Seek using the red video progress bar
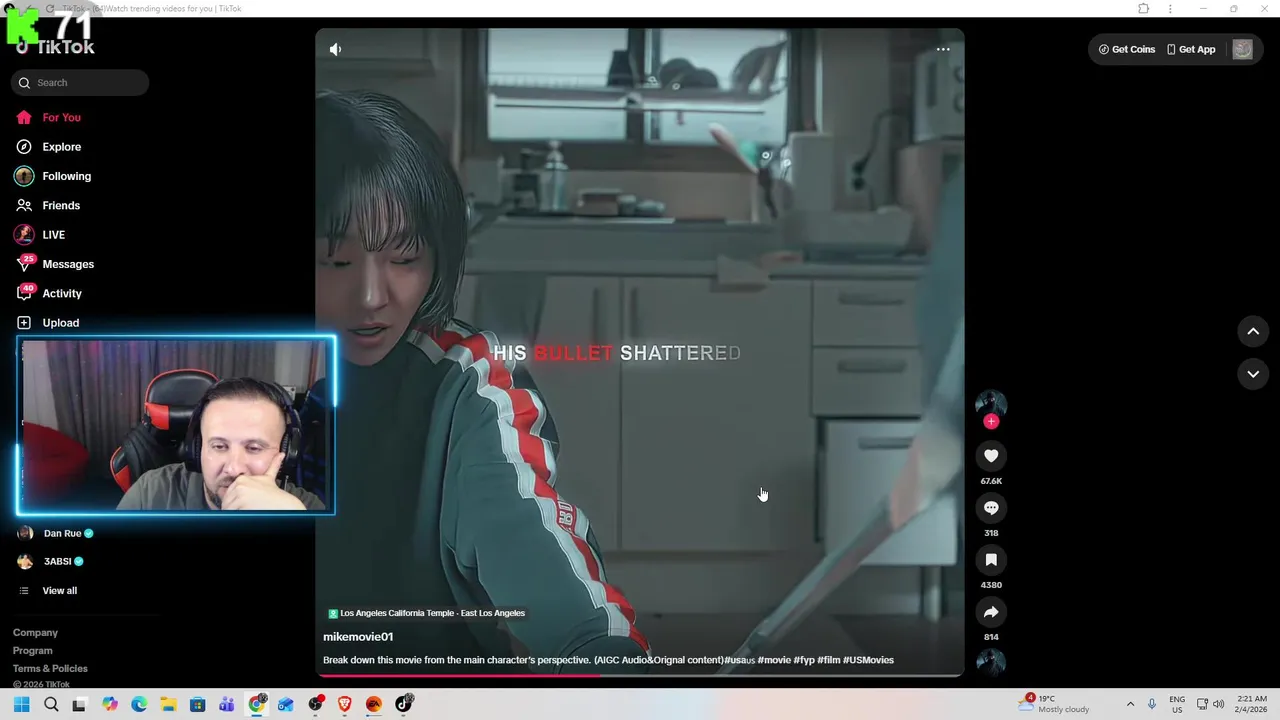Screen dimensions: 1280x720 point(640,676)
